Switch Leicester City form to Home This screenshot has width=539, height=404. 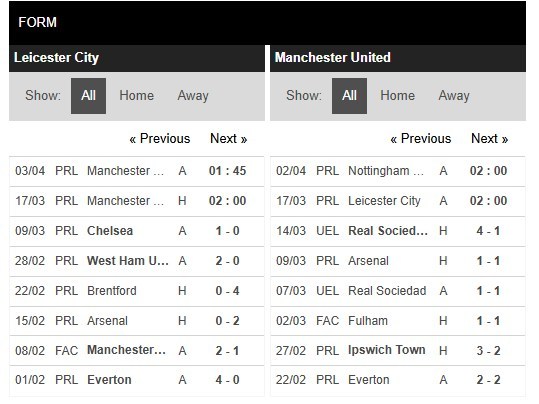coord(136,96)
